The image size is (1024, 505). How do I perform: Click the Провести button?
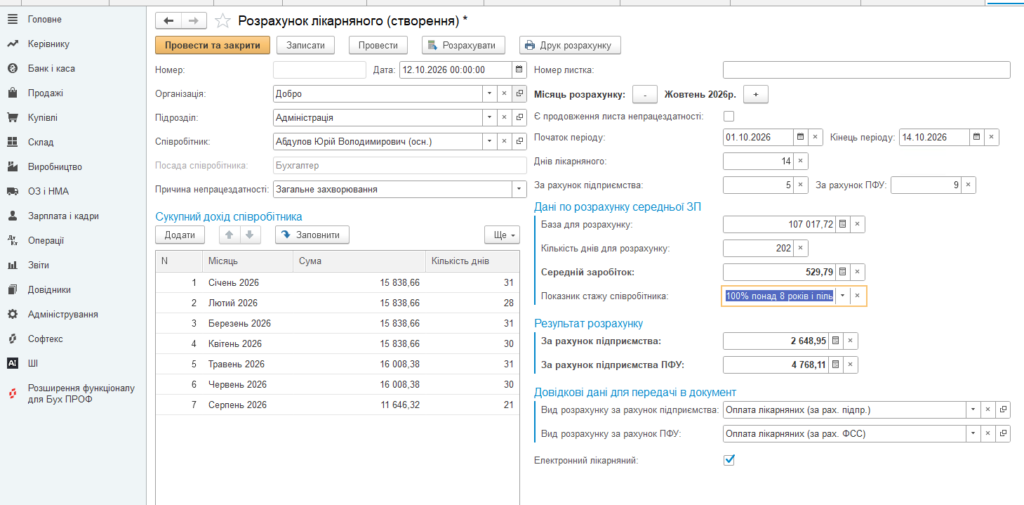coord(378,45)
